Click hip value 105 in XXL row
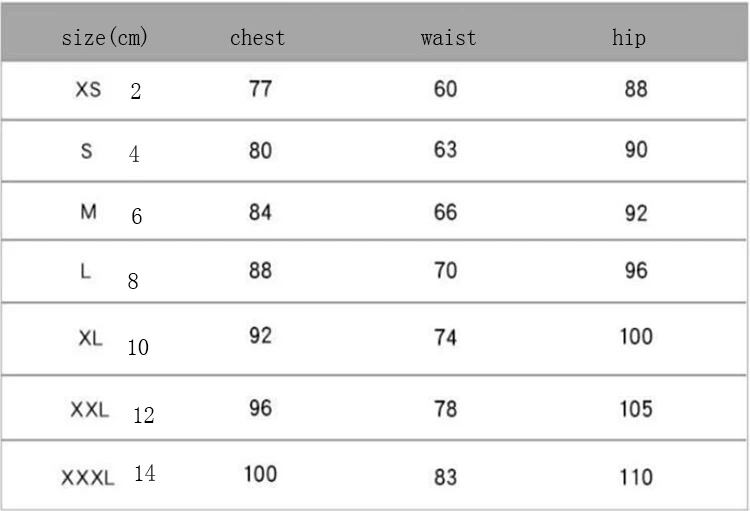Viewport: 750px width, 511px height. 636,408
